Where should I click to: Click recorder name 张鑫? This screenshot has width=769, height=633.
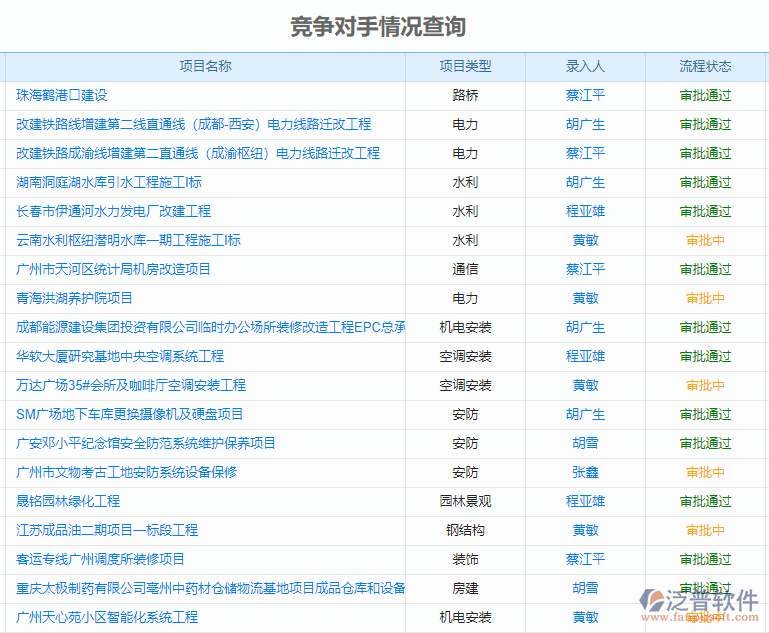tap(585, 473)
